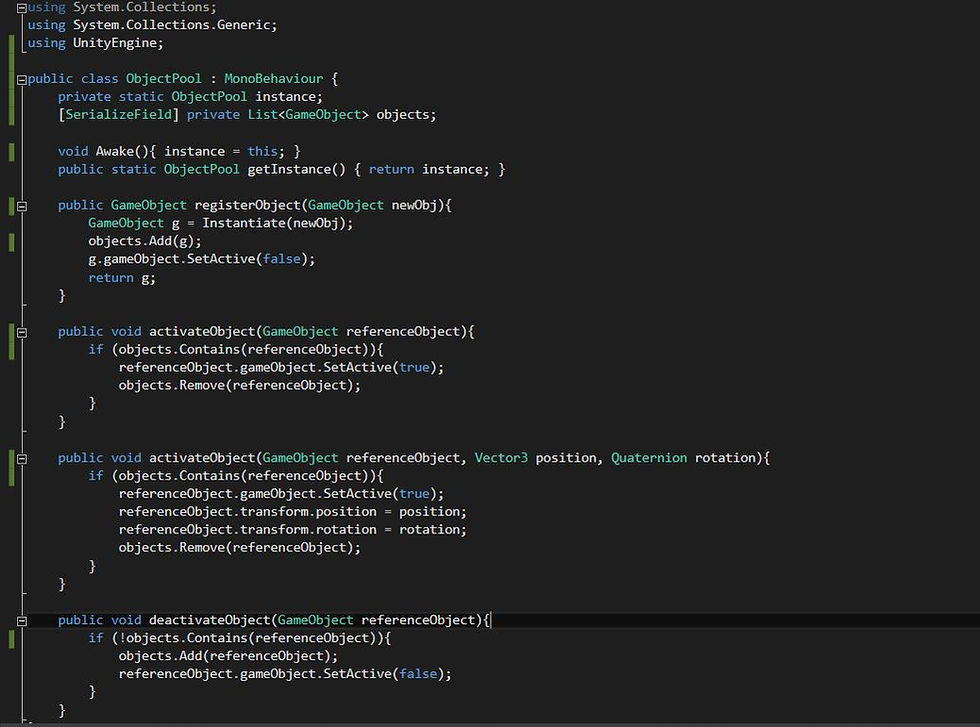Click the 'SerializeField' attribute
Image resolution: width=980 pixels, height=727 pixels.
(118, 114)
